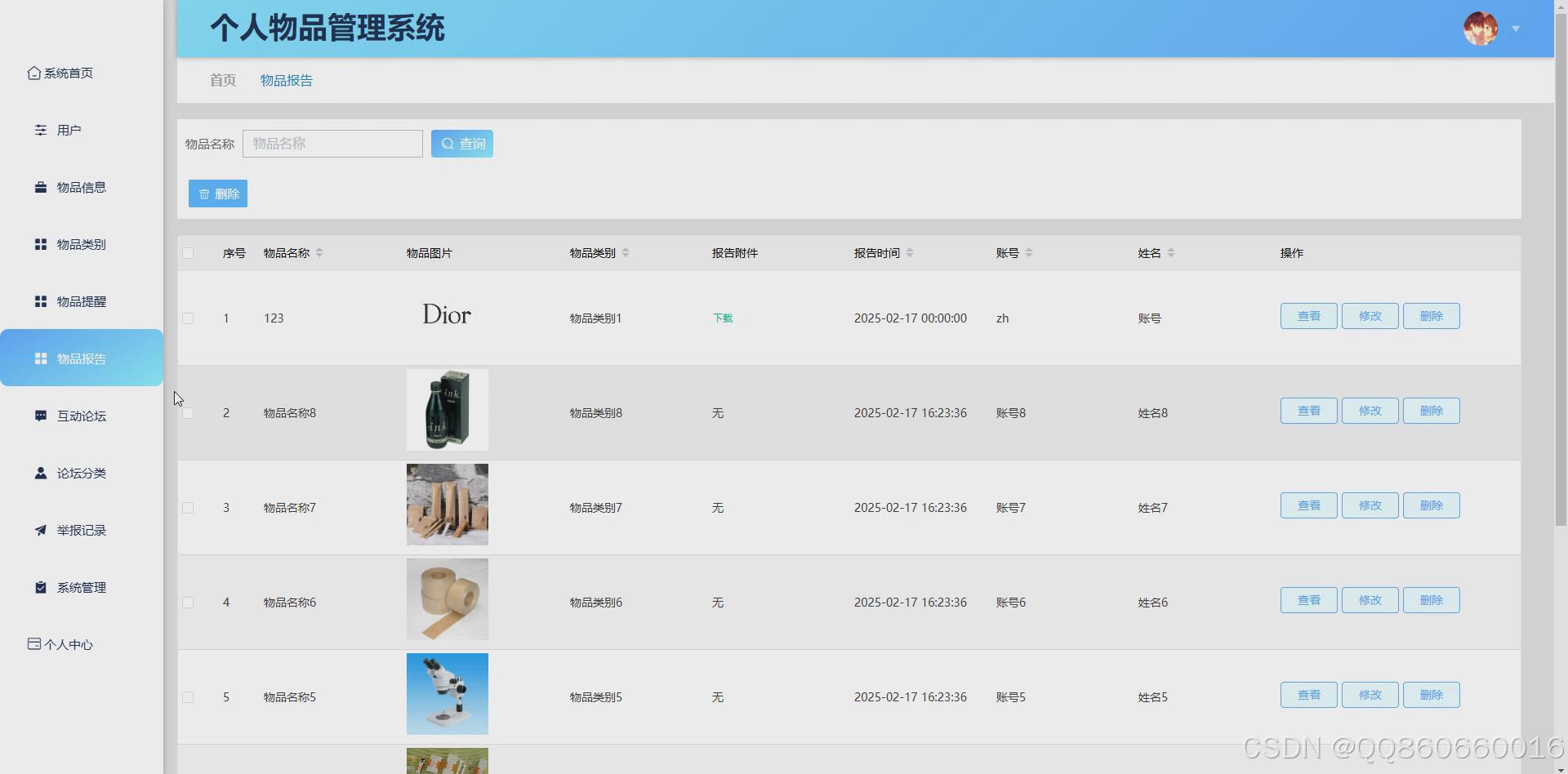Click 查看 for row 123

click(x=1309, y=316)
